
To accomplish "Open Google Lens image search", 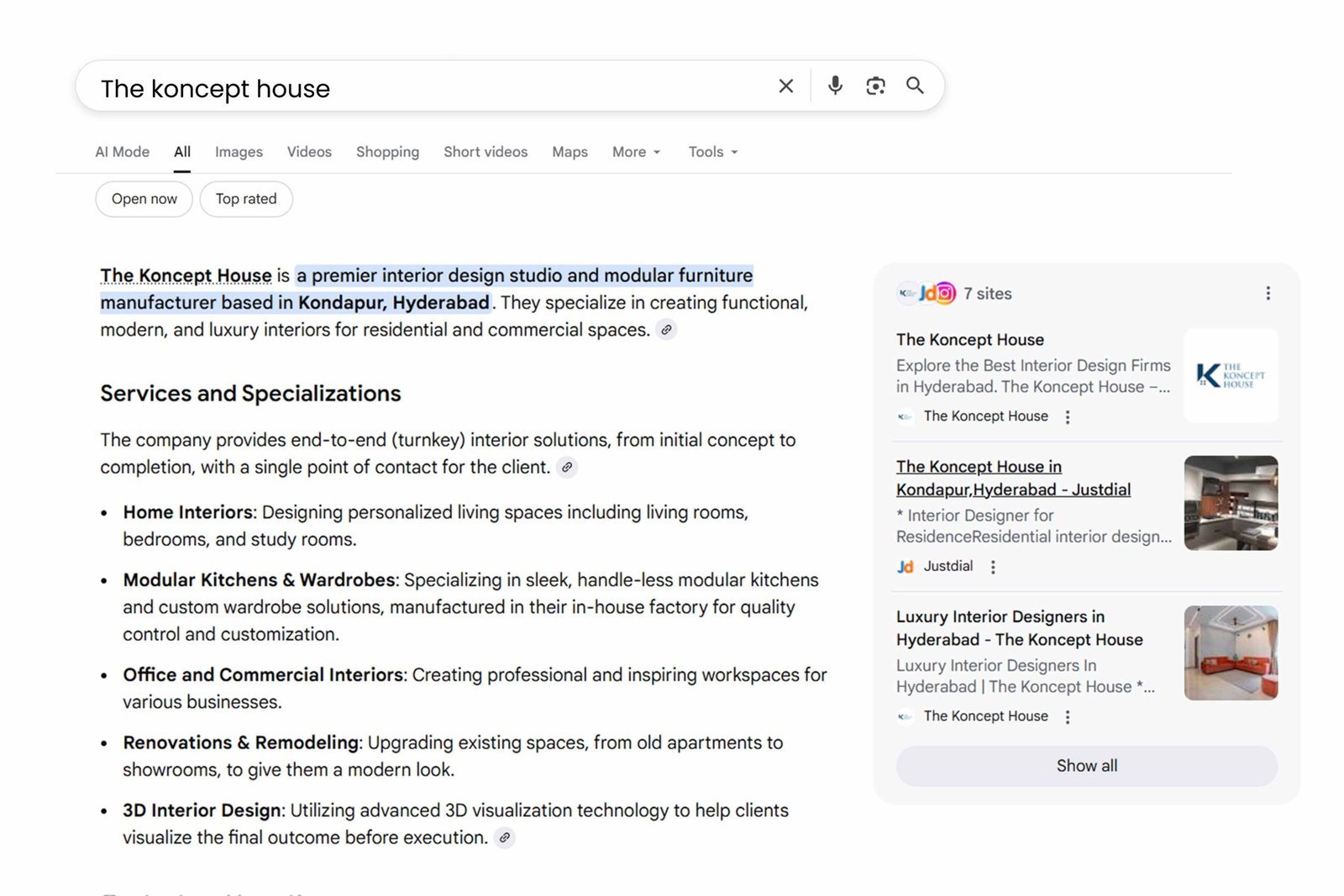I will pyautogui.click(x=875, y=86).
